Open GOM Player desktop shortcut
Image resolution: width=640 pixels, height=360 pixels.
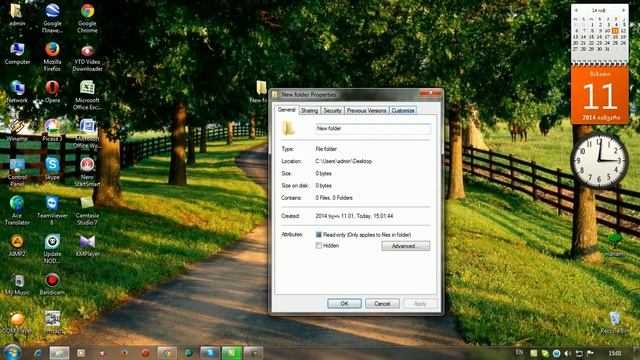click(x=17, y=323)
